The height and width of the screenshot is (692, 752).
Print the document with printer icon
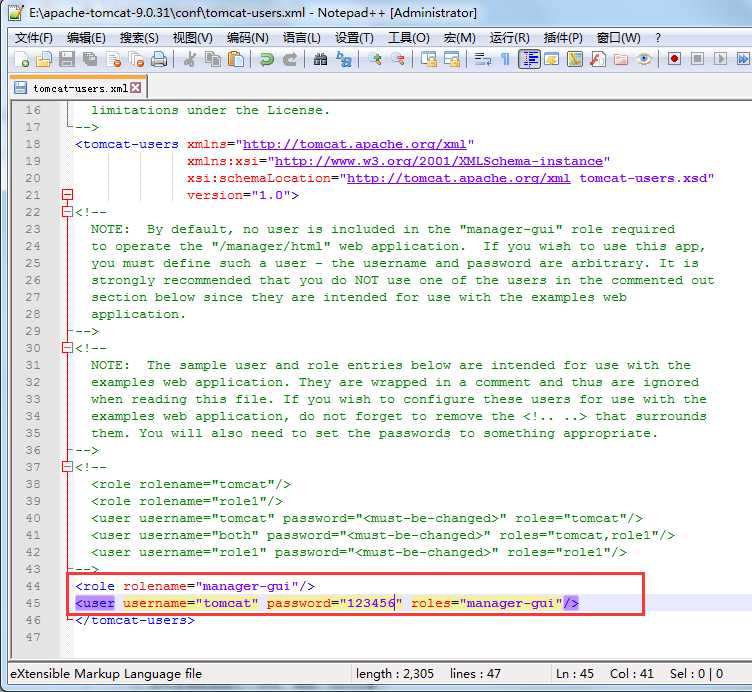click(x=159, y=59)
